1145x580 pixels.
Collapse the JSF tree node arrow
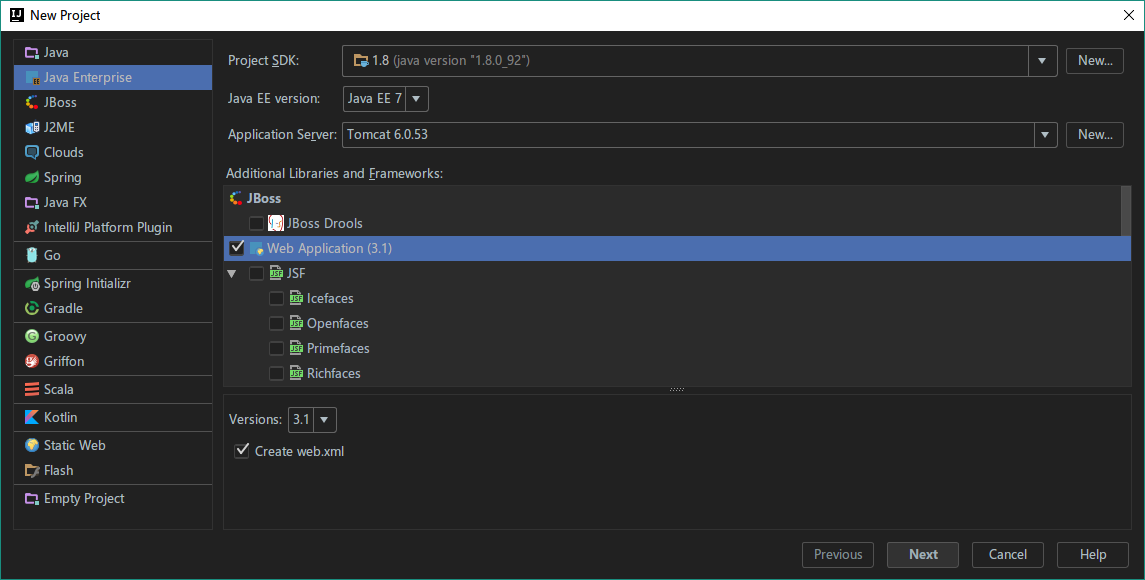[232, 274]
